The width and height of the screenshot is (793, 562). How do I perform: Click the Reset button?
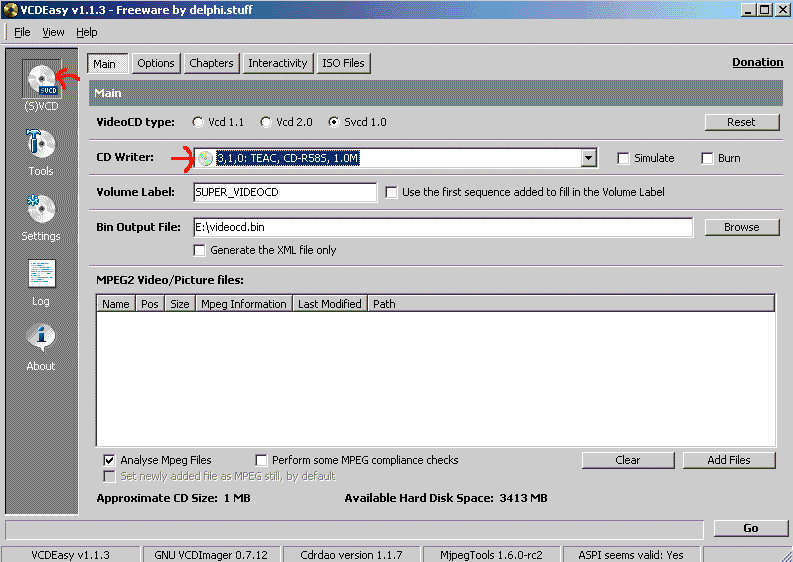point(741,122)
